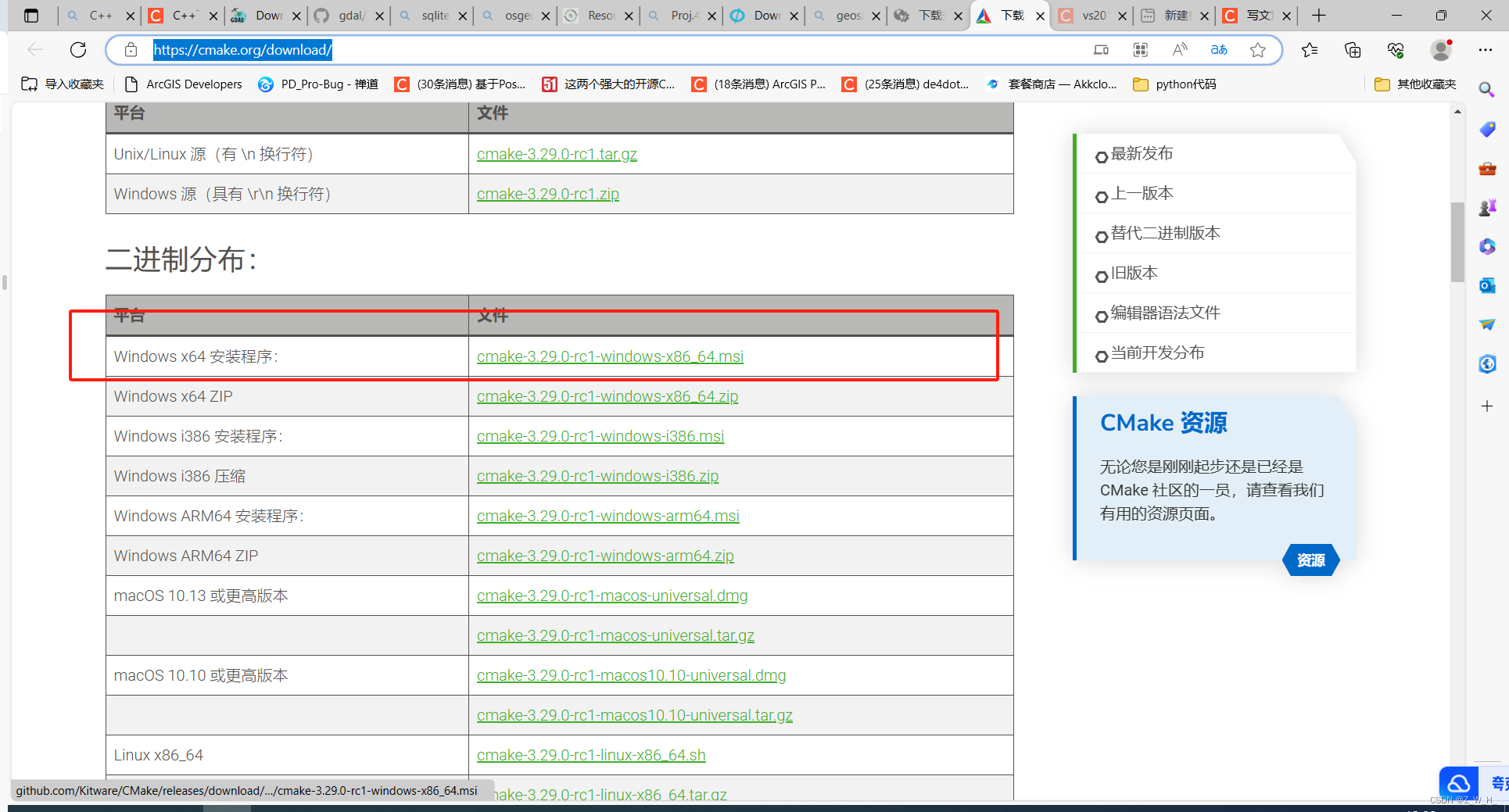Jump to 当前开发分布 section
This screenshot has height=812, width=1509.
tap(1157, 353)
